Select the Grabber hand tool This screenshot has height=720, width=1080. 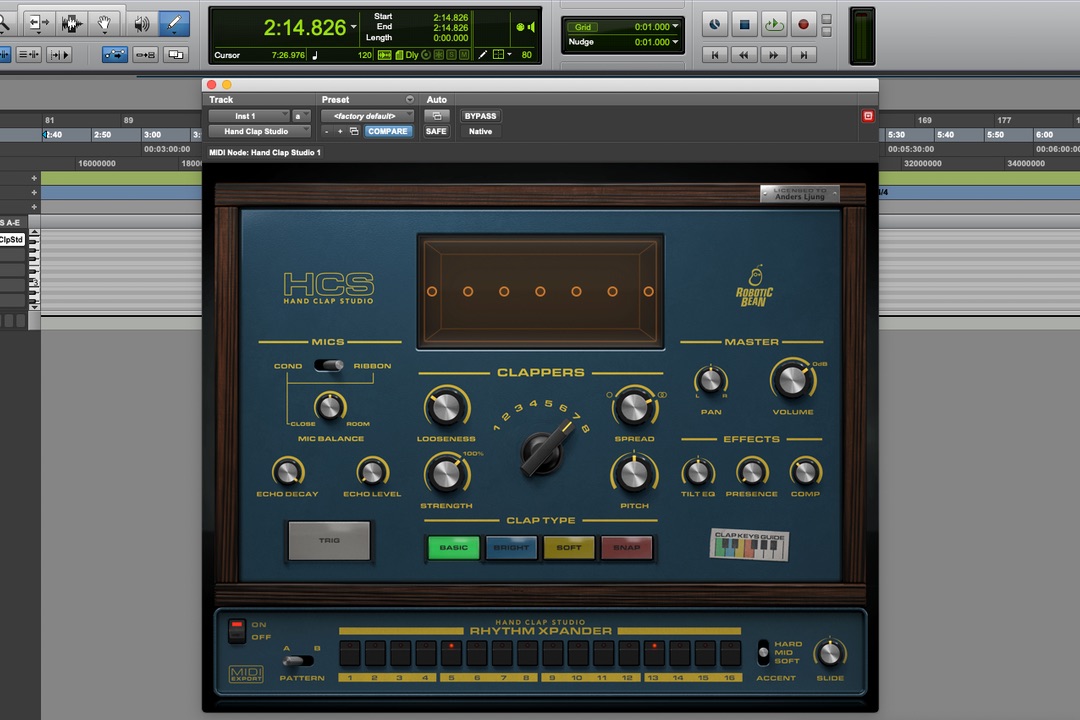(104, 23)
